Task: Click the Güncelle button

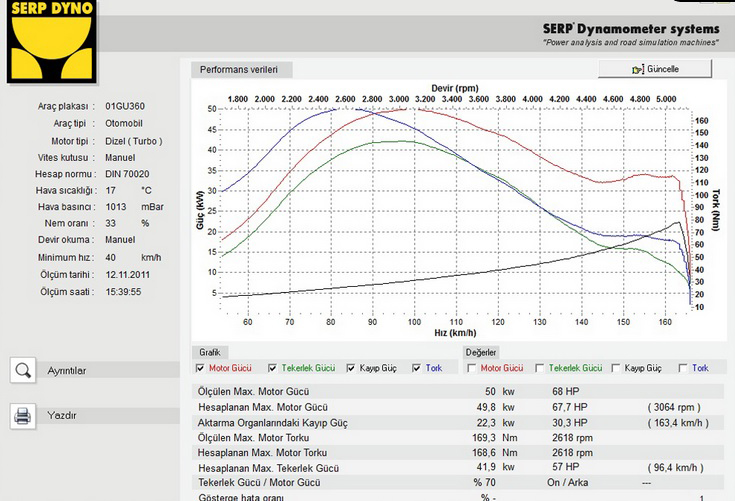Action: pyautogui.click(x=655, y=69)
